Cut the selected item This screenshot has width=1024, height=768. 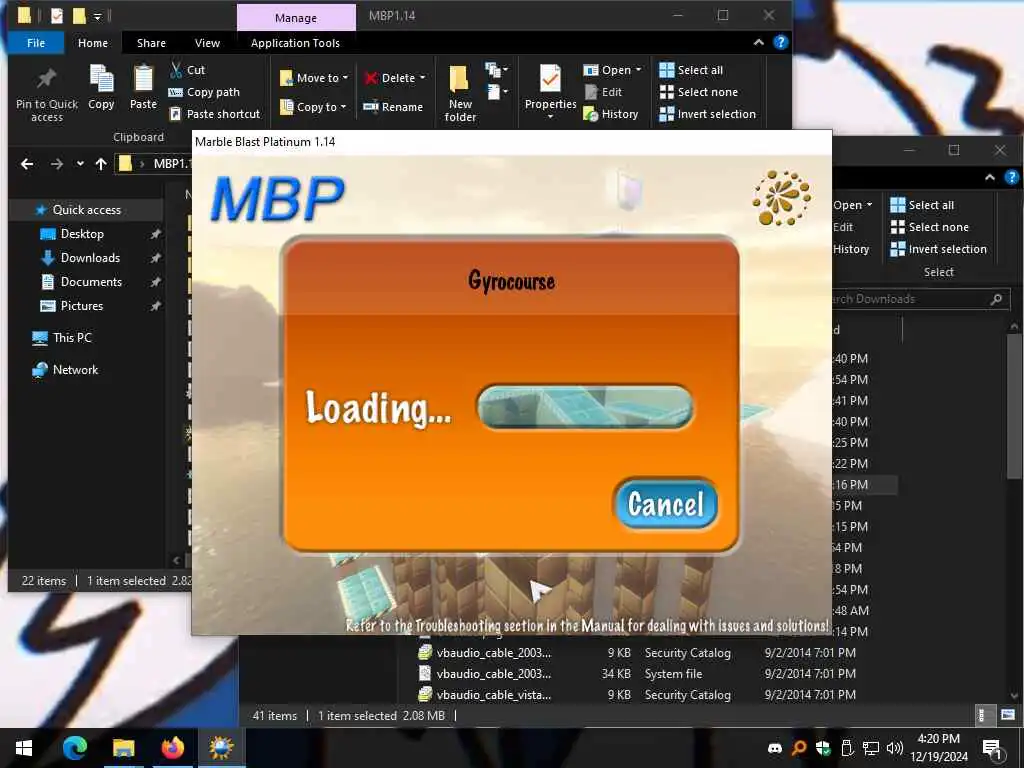187,70
